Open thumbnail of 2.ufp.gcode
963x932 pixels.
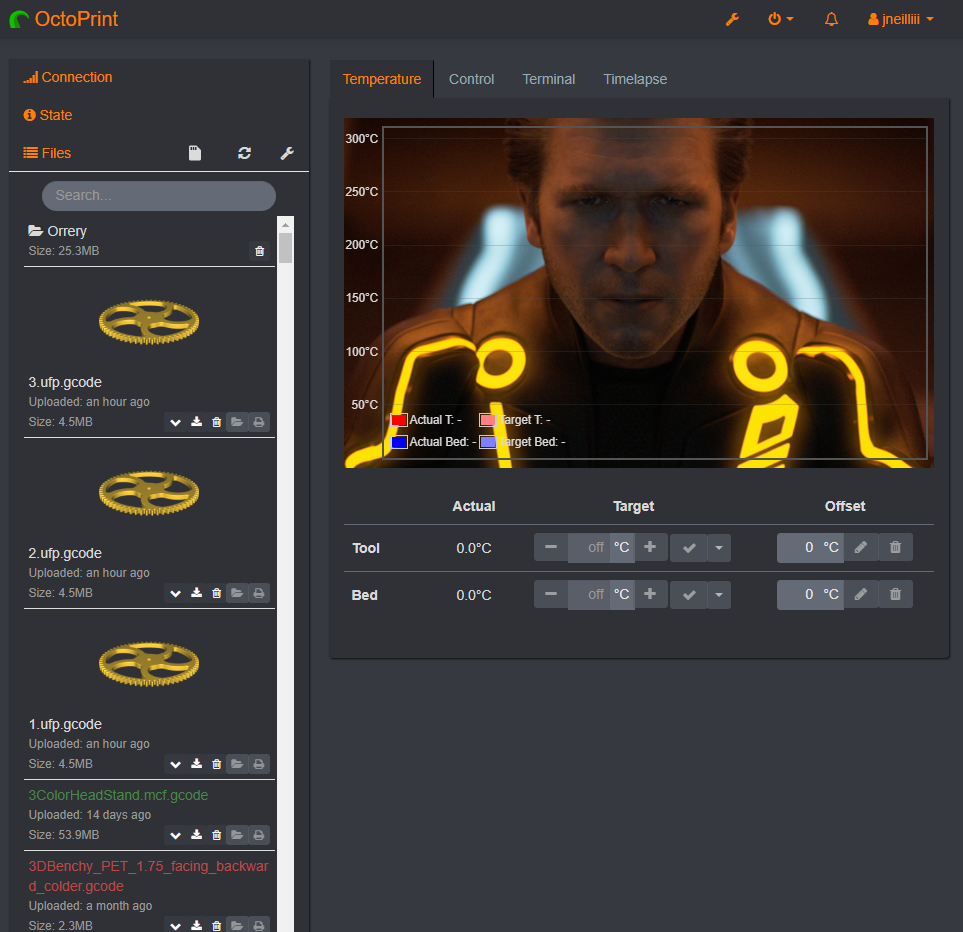(x=149, y=493)
